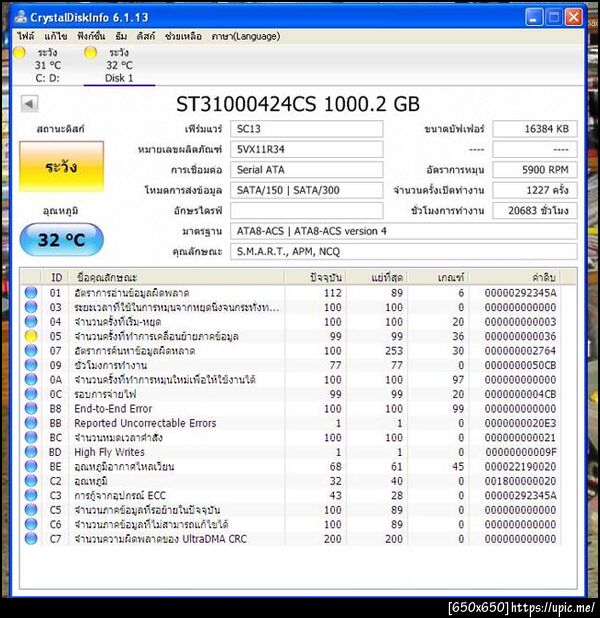Click the yellow ระวัง health status button
Viewport: 600px width, 618px height.
pyautogui.click(x=61, y=167)
